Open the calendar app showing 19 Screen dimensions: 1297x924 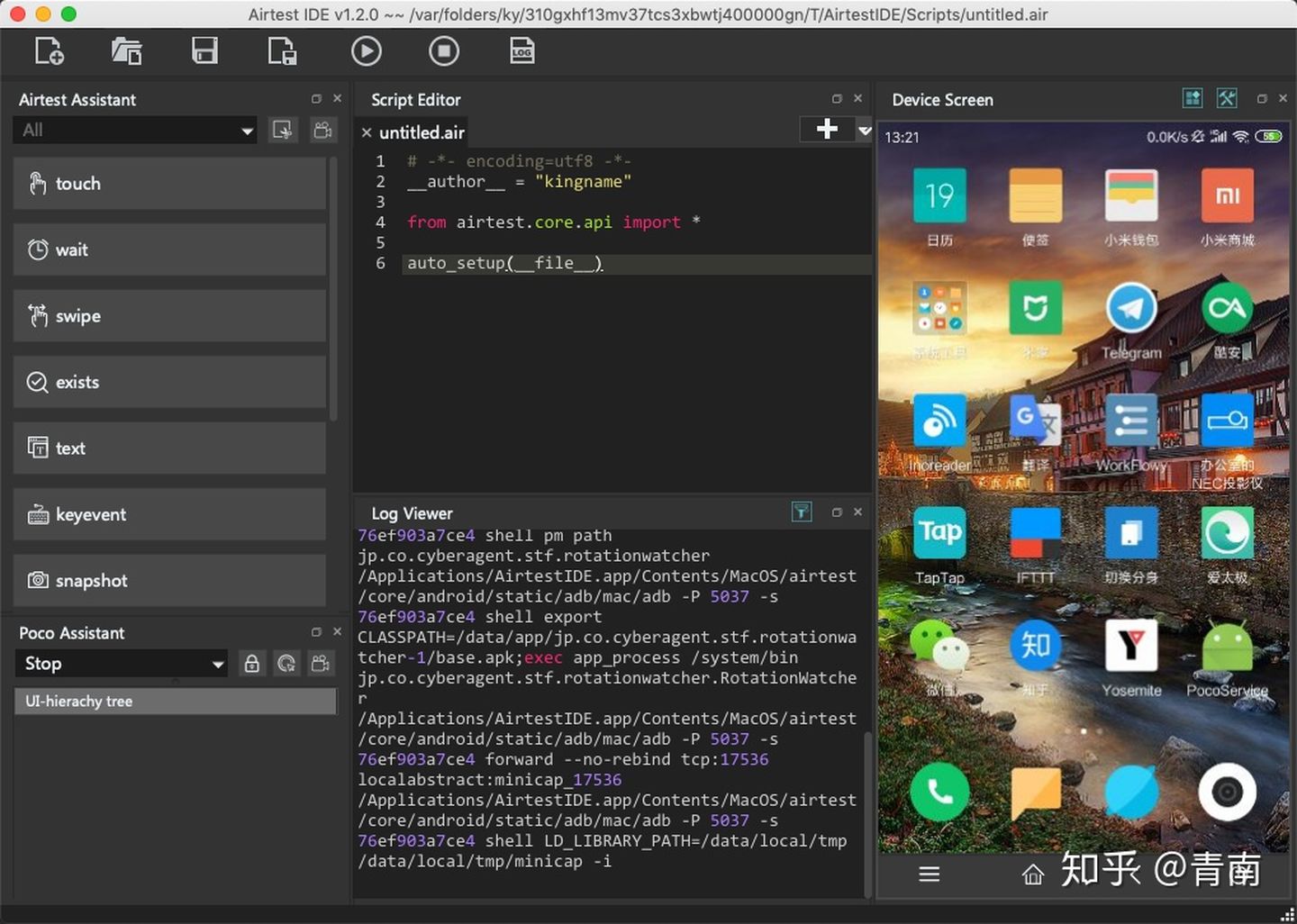(939, 195)
